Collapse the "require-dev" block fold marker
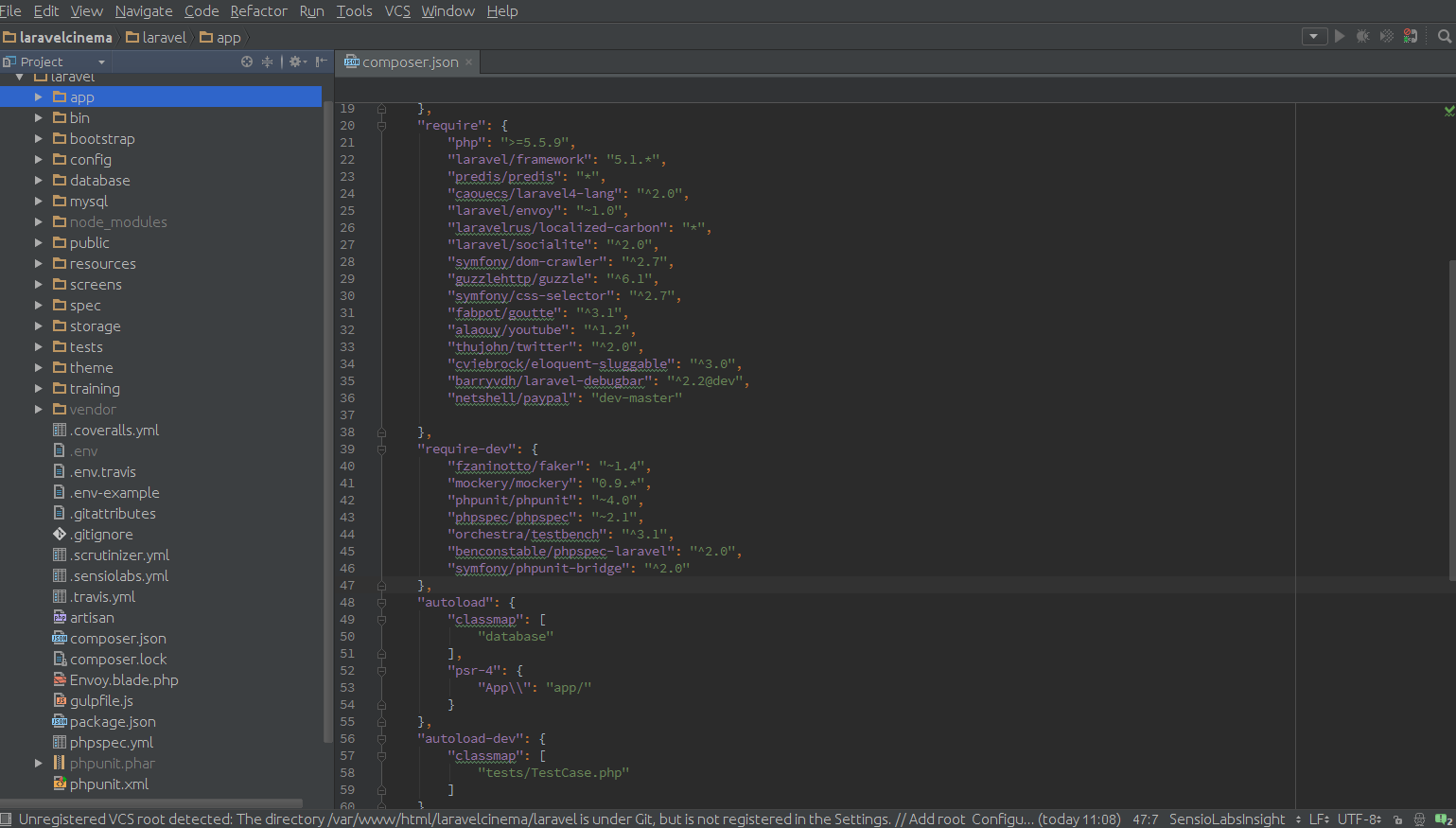 pyautogui.click(x=381, y=449)
